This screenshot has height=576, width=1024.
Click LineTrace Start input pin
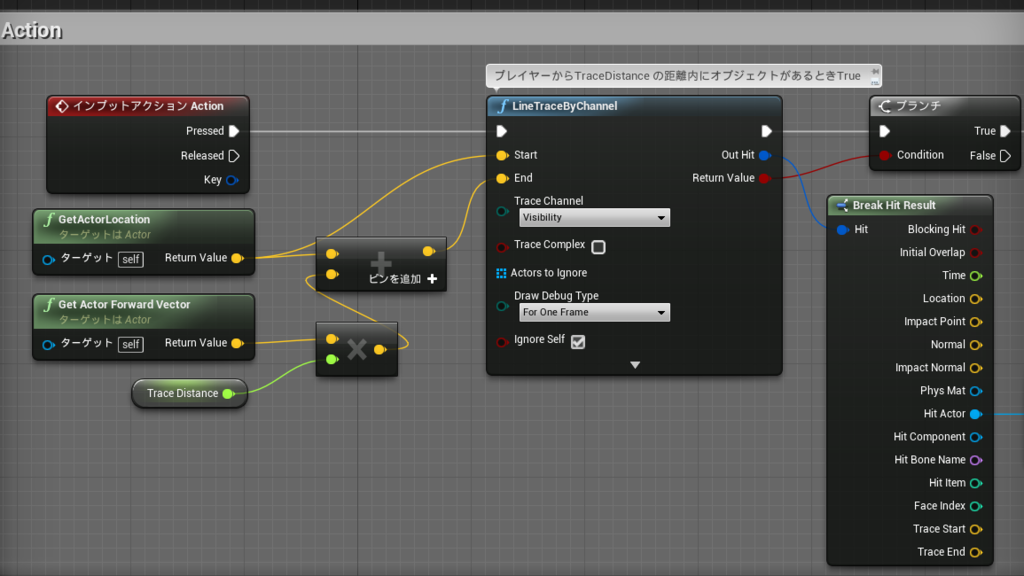click(502, 155)
